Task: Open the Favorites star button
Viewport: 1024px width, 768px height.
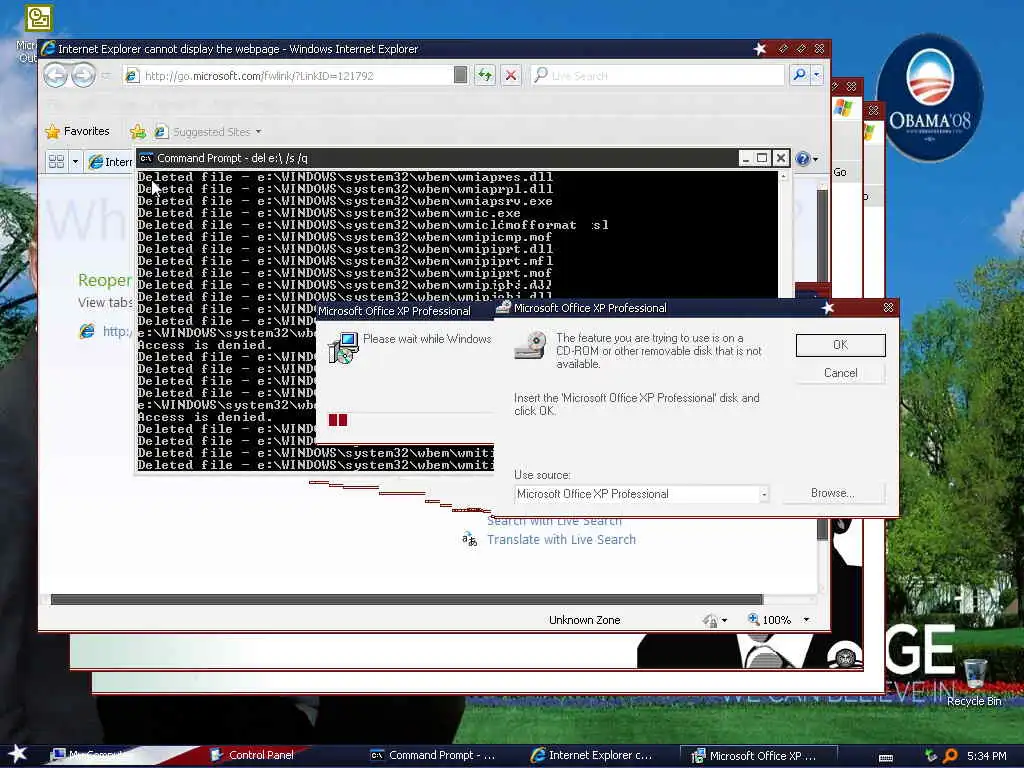Action: click(77, 131)
